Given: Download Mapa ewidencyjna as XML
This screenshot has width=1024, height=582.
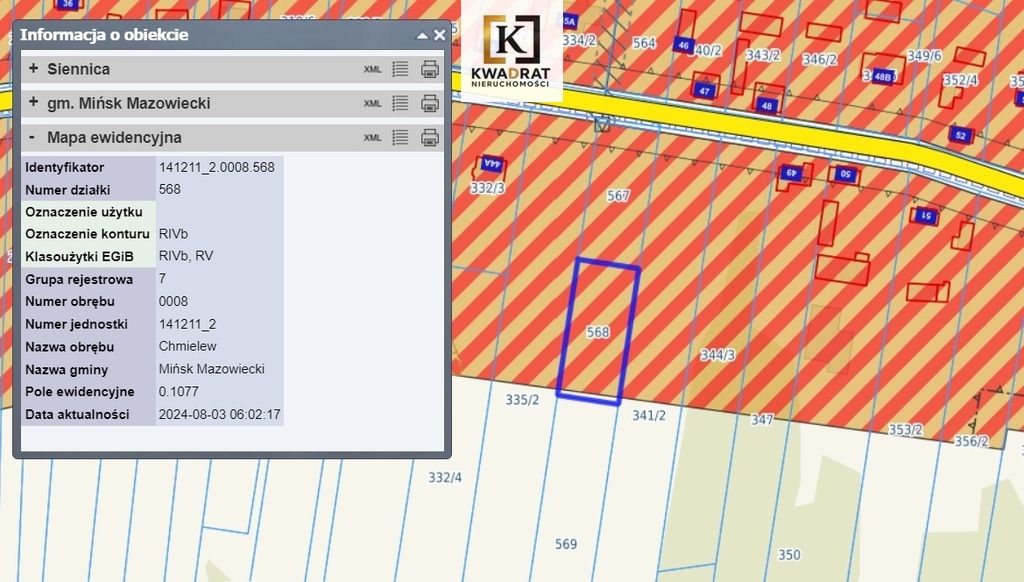Looking at the screenshot, I should 372,138.
